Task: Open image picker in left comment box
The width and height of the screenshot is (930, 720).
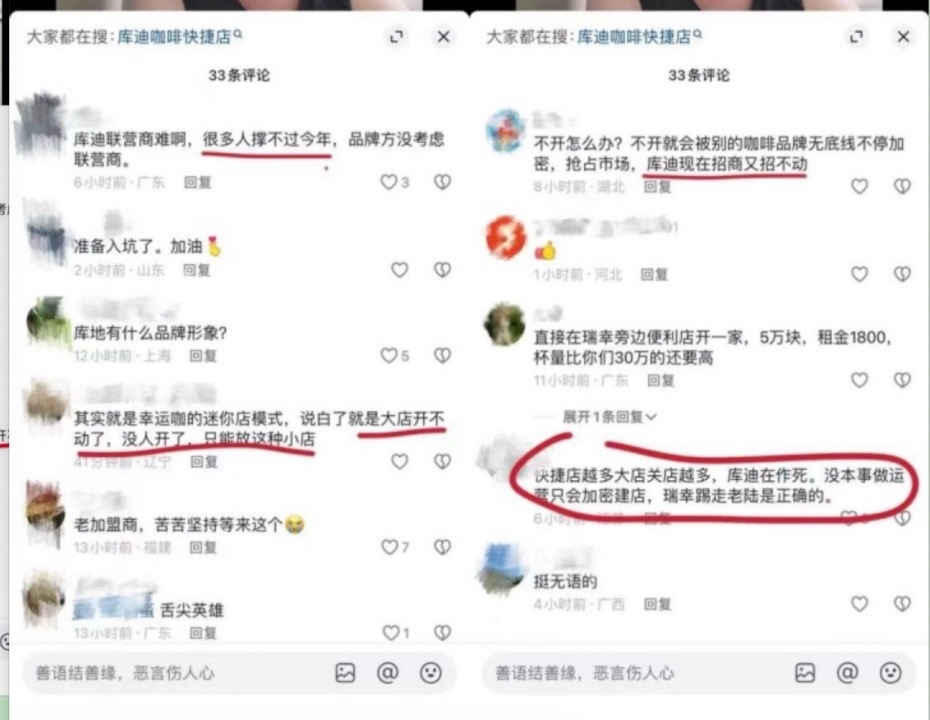Action: [345, 673]
